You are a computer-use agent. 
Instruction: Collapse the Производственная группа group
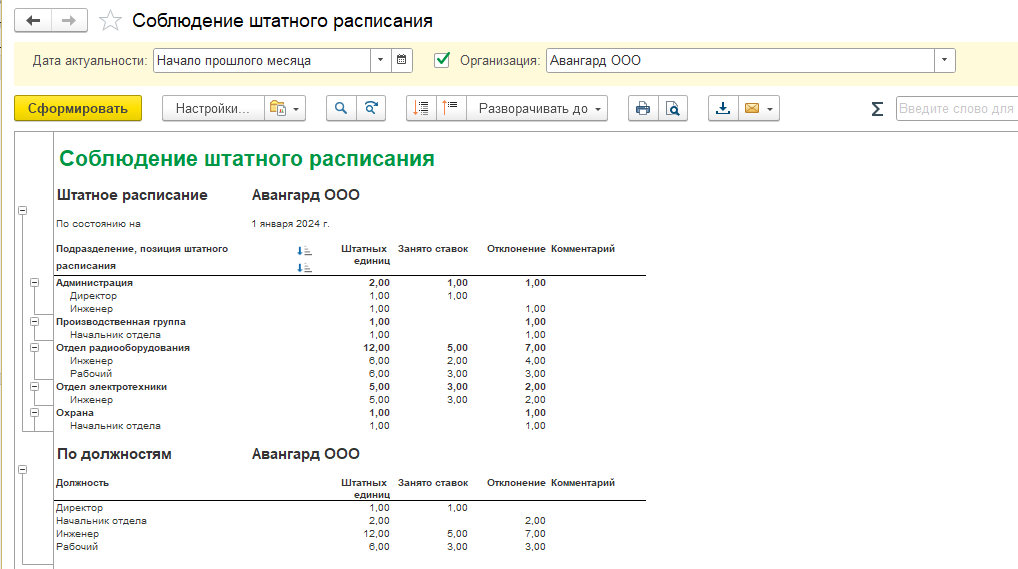34,322
